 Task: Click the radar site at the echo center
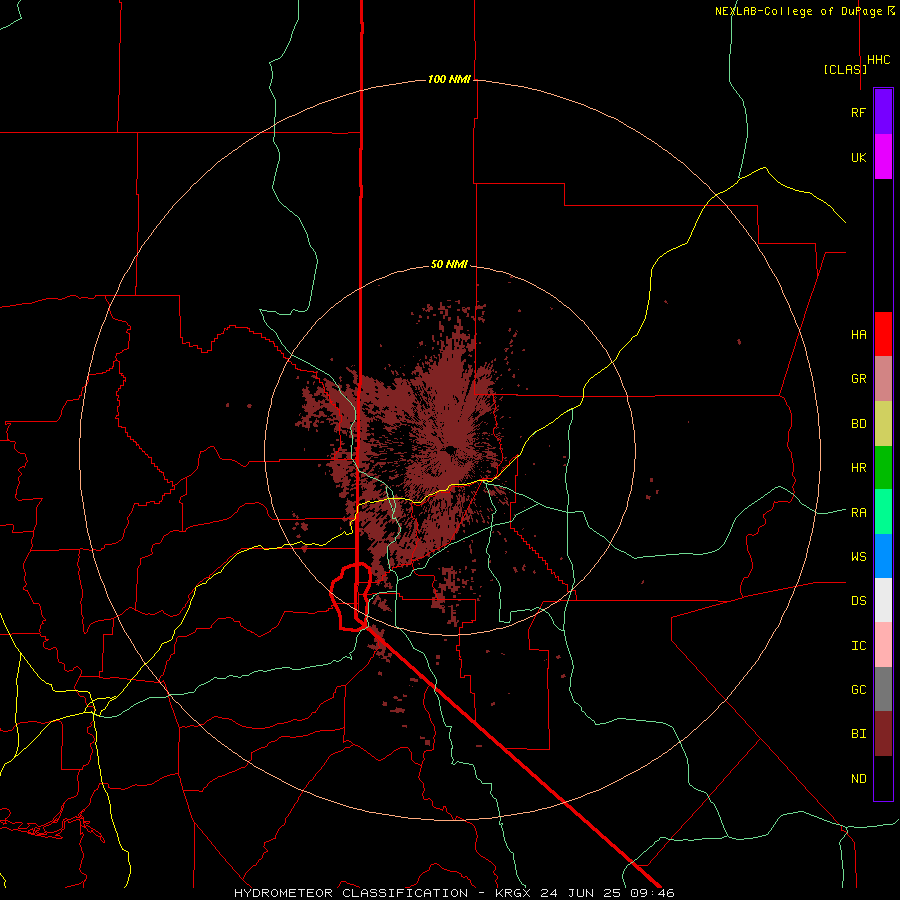[450, 450]
